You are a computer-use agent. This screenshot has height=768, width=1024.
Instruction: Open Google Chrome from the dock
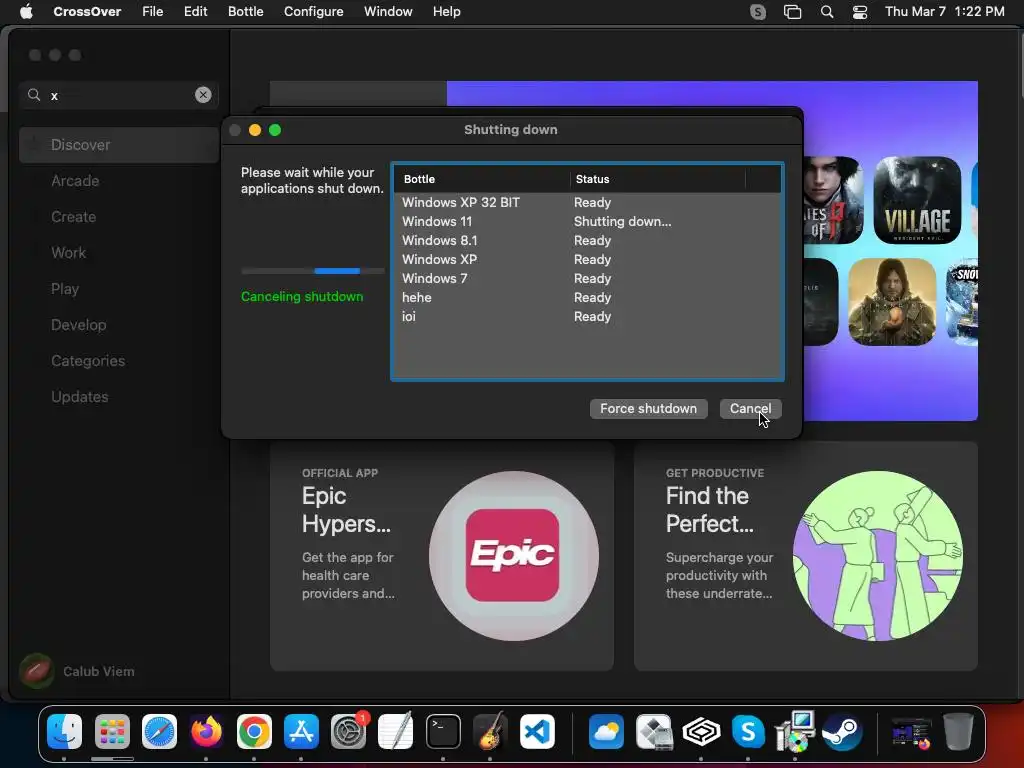tap(254, 731)
